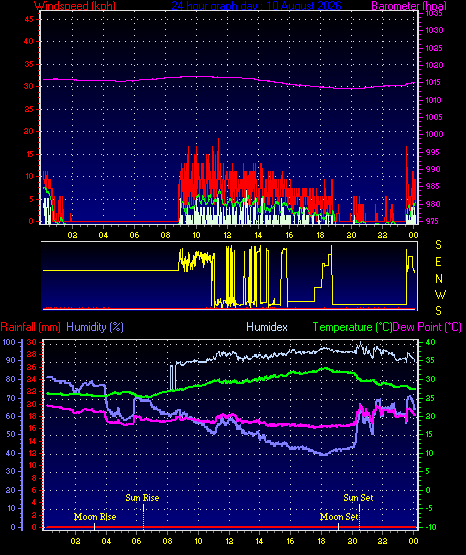
Task: Click the Moon Rise marker label
Action: click(x=95, y=517)
